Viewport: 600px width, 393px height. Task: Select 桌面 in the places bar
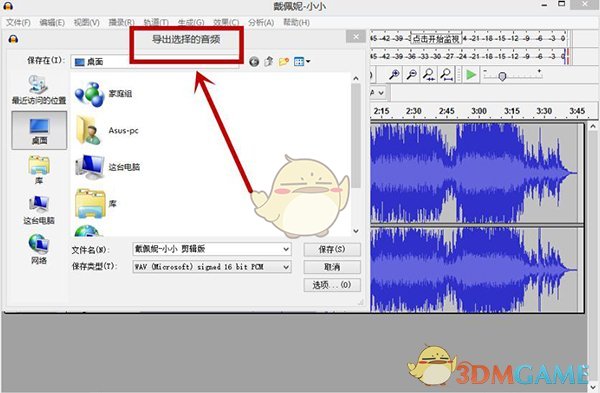(39, 130)
